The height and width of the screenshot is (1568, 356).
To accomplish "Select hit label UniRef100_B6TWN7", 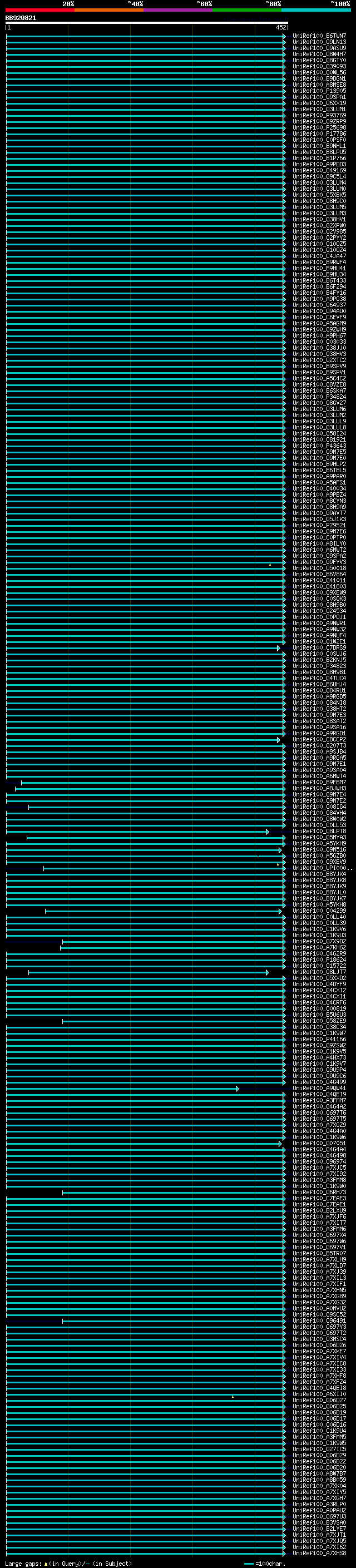I will tap(319, 36).
